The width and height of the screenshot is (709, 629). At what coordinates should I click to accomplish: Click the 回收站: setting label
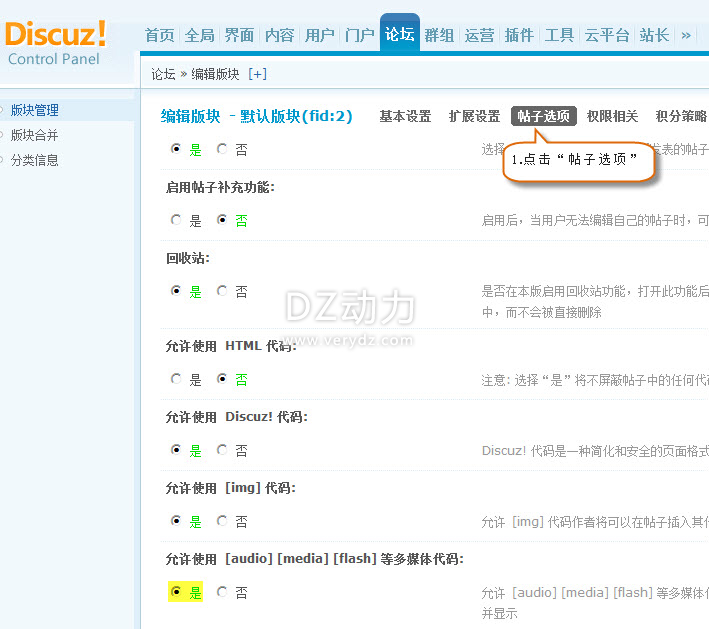click(x=188, y=258)
